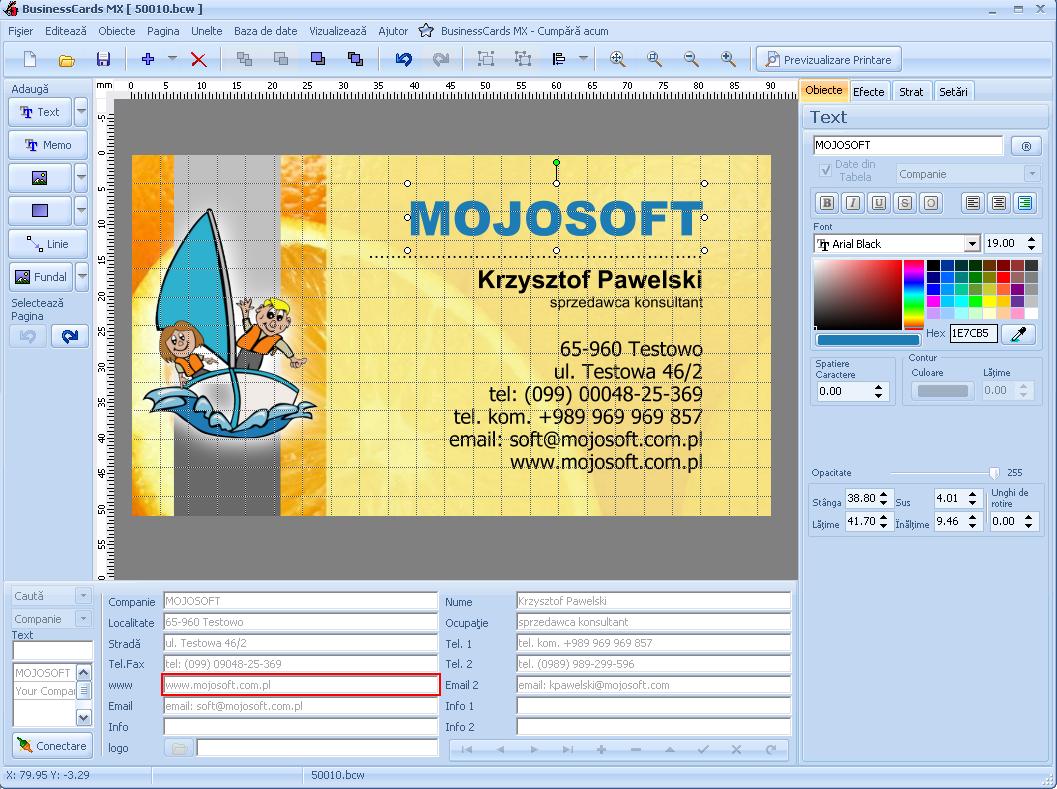This screenshot has width=1057, height=789.
Task: Click the Memo button
Action: 48,145
